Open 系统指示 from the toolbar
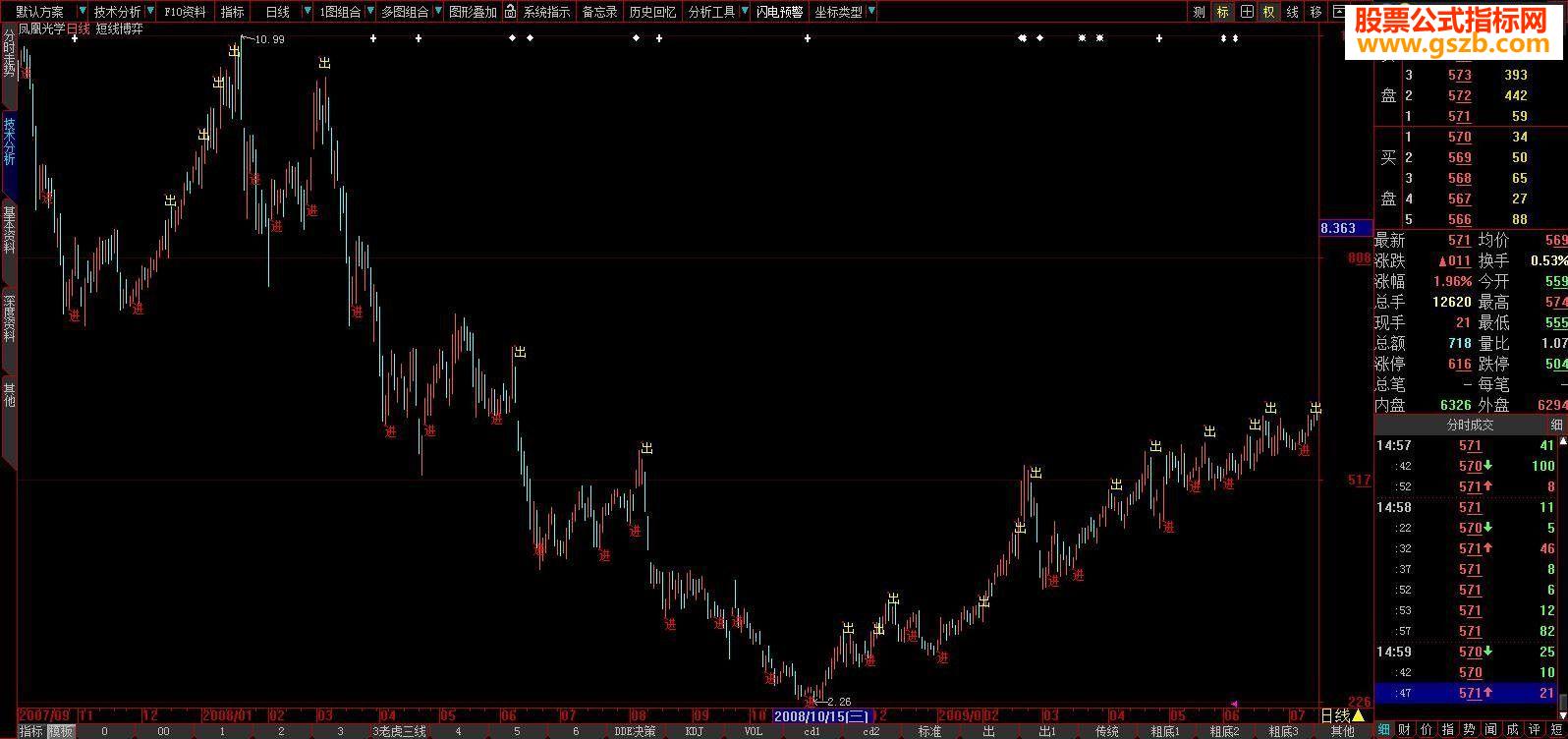This screenshot has width=1568, height=739. 546,12
